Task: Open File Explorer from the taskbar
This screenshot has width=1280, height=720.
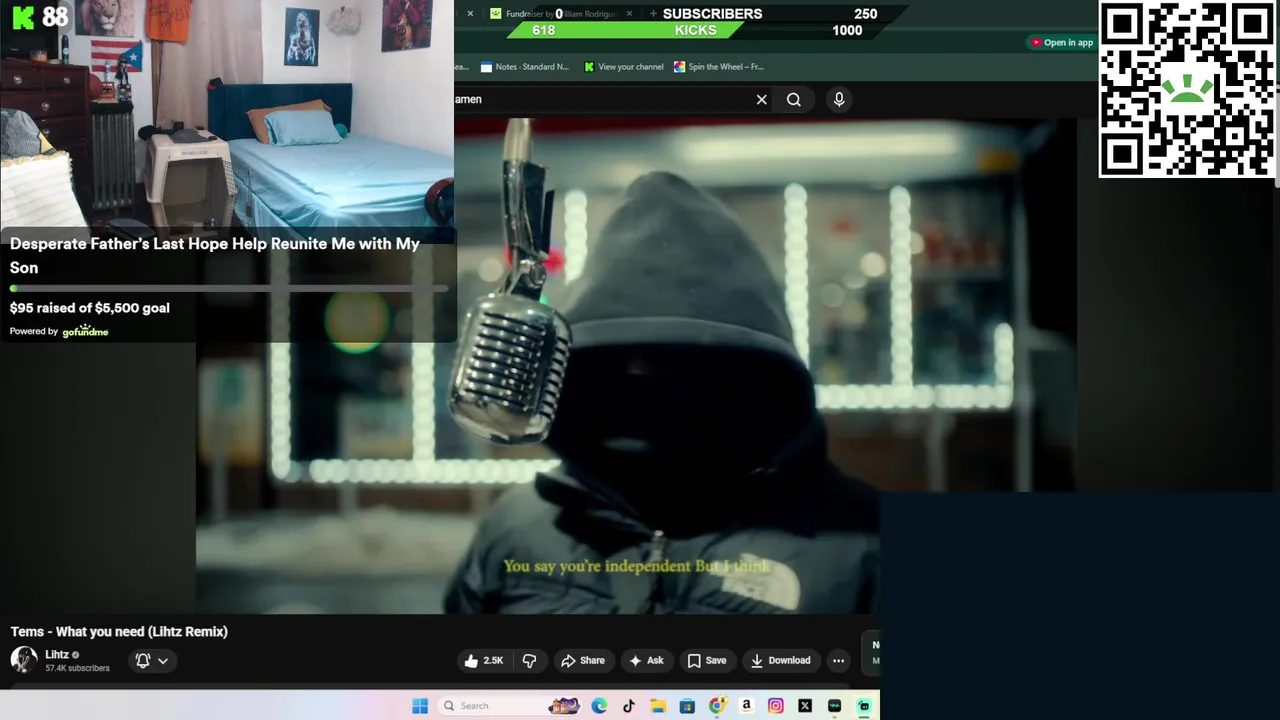Action: 658,706
